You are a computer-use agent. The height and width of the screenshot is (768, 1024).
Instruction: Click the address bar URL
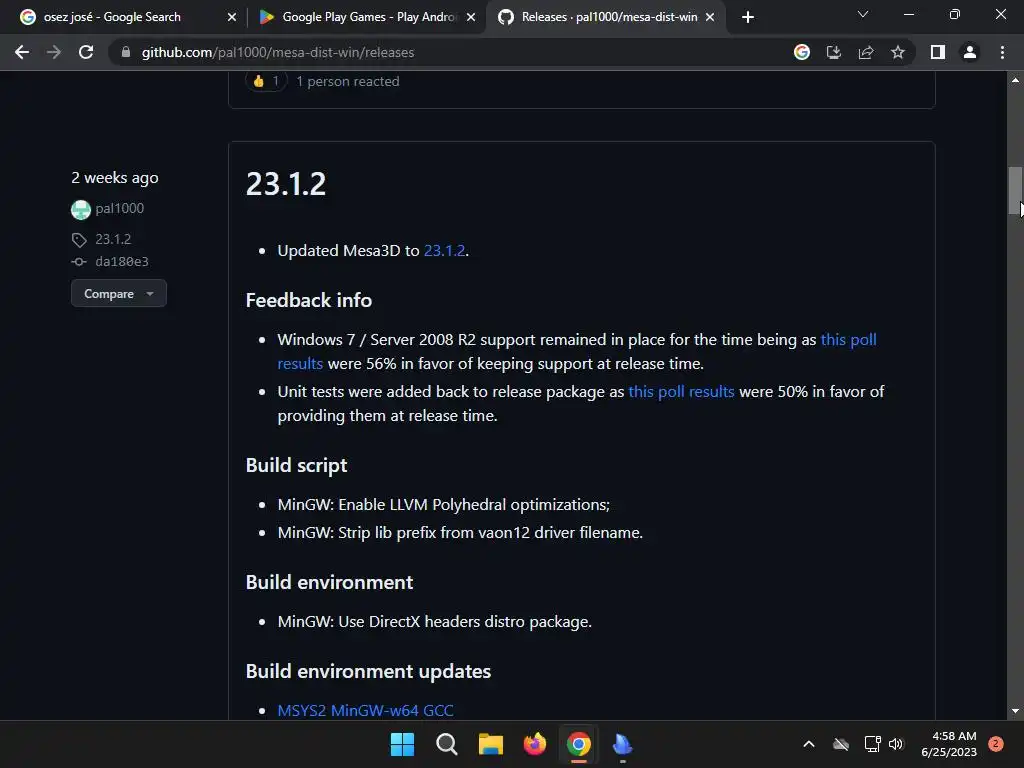click(x=278, y=52)
